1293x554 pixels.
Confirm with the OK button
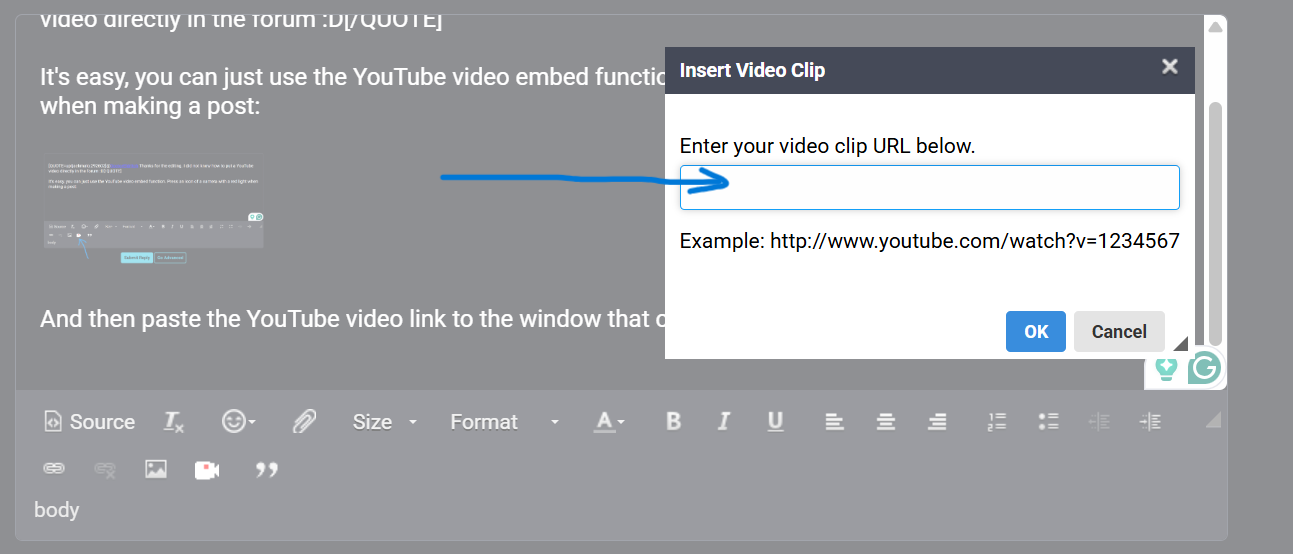coord(1036,331)
